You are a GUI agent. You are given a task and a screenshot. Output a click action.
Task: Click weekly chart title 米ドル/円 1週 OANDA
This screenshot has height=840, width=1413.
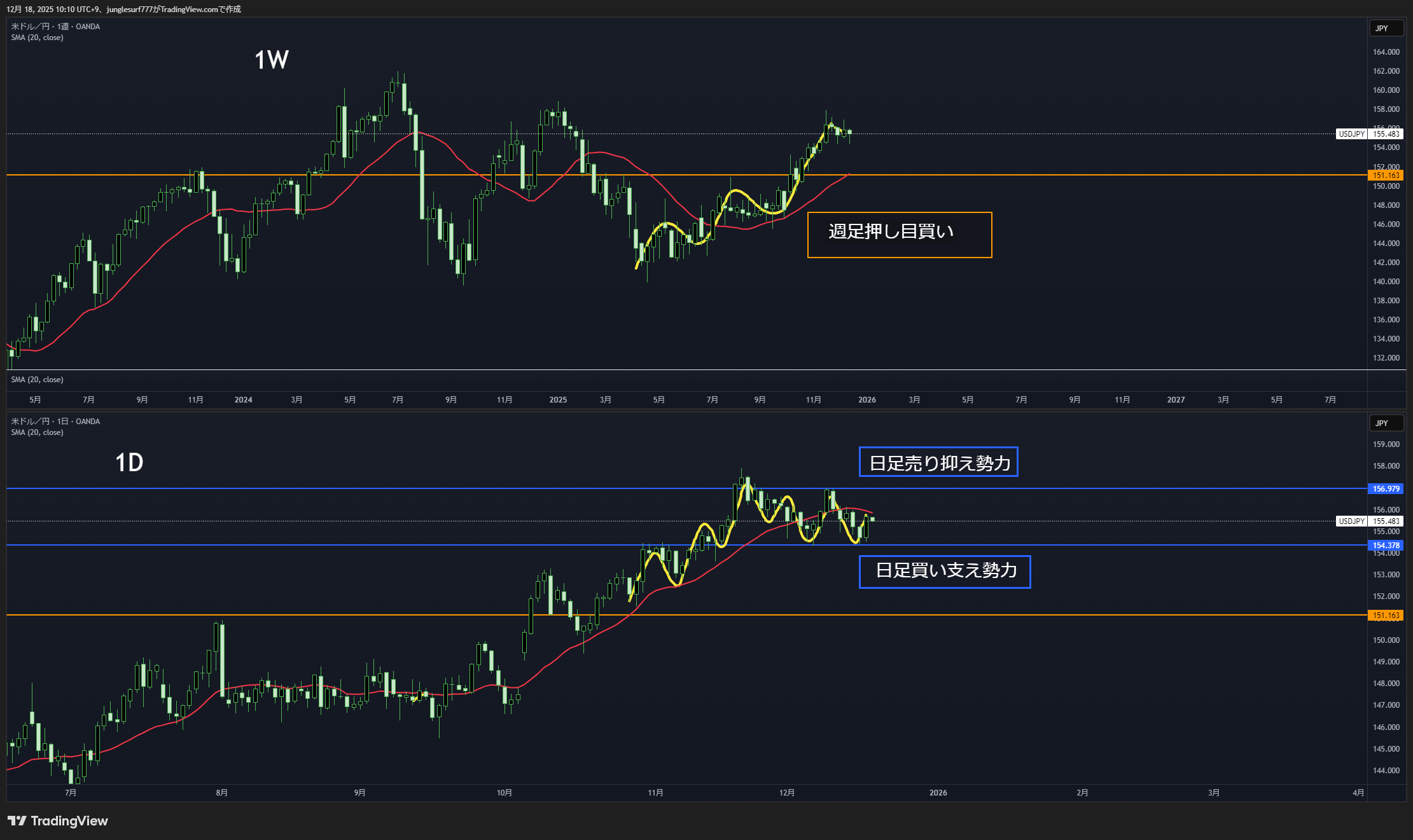click(x=55, y=27)
